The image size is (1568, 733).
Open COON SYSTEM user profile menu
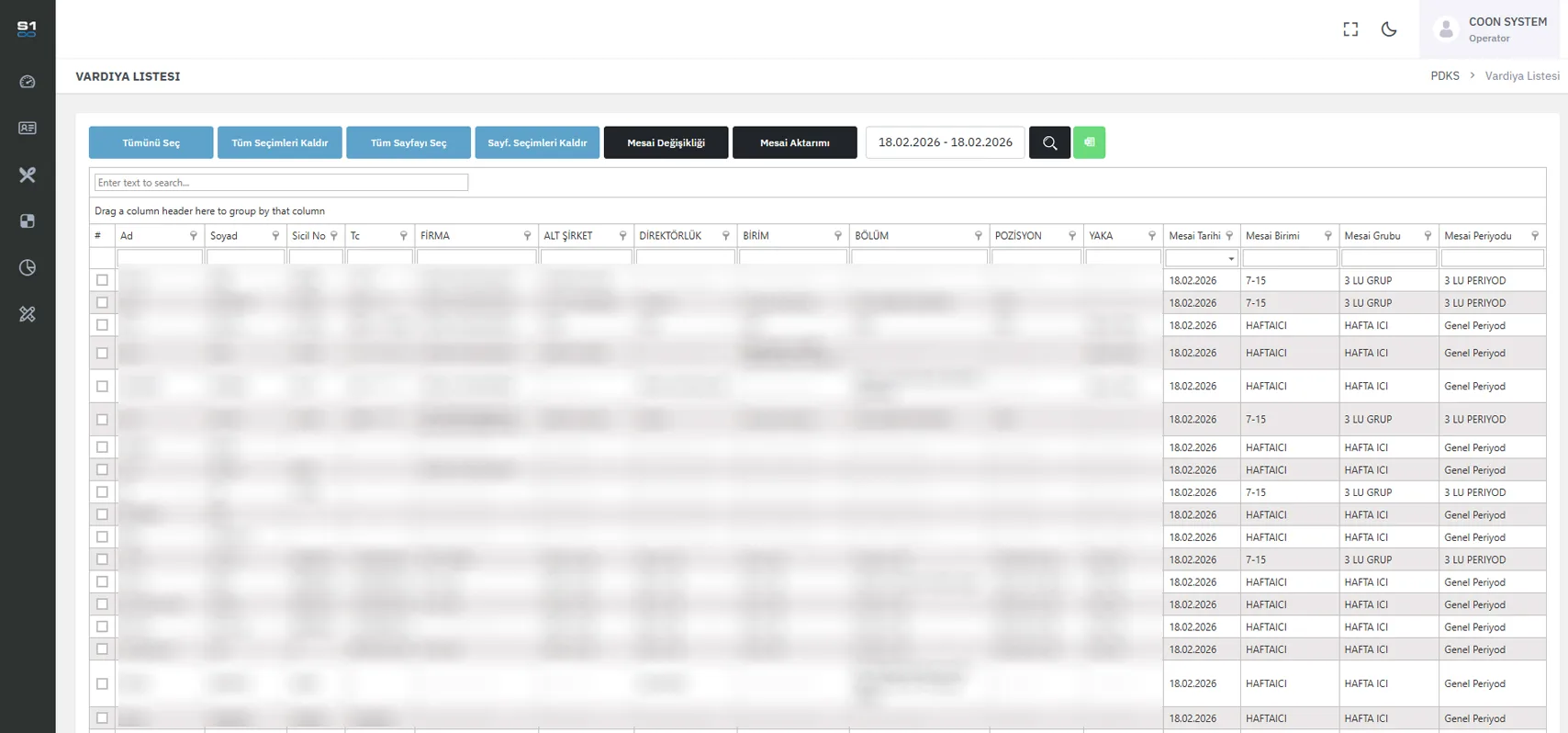pos(1493,29)
